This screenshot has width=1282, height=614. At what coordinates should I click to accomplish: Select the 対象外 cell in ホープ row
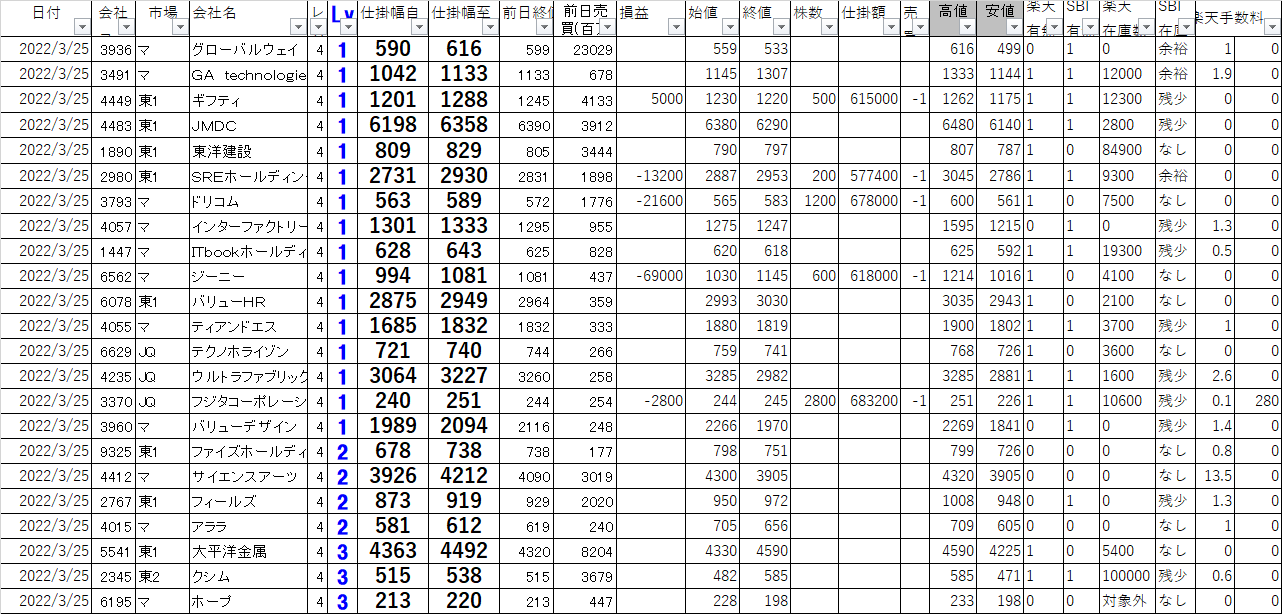tap(1127, 601)
